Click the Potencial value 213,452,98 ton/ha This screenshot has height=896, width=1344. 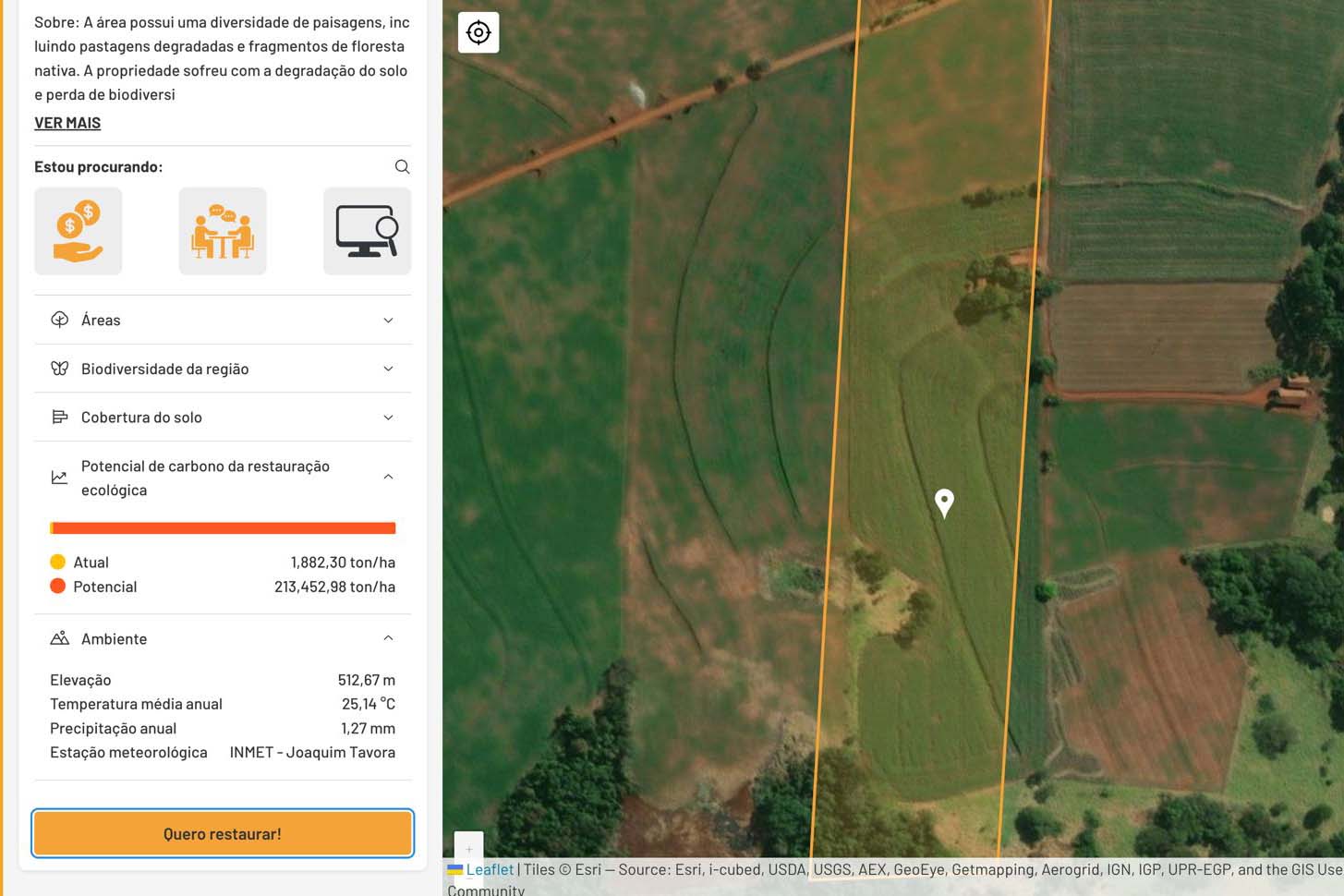[x=334, y=586]
